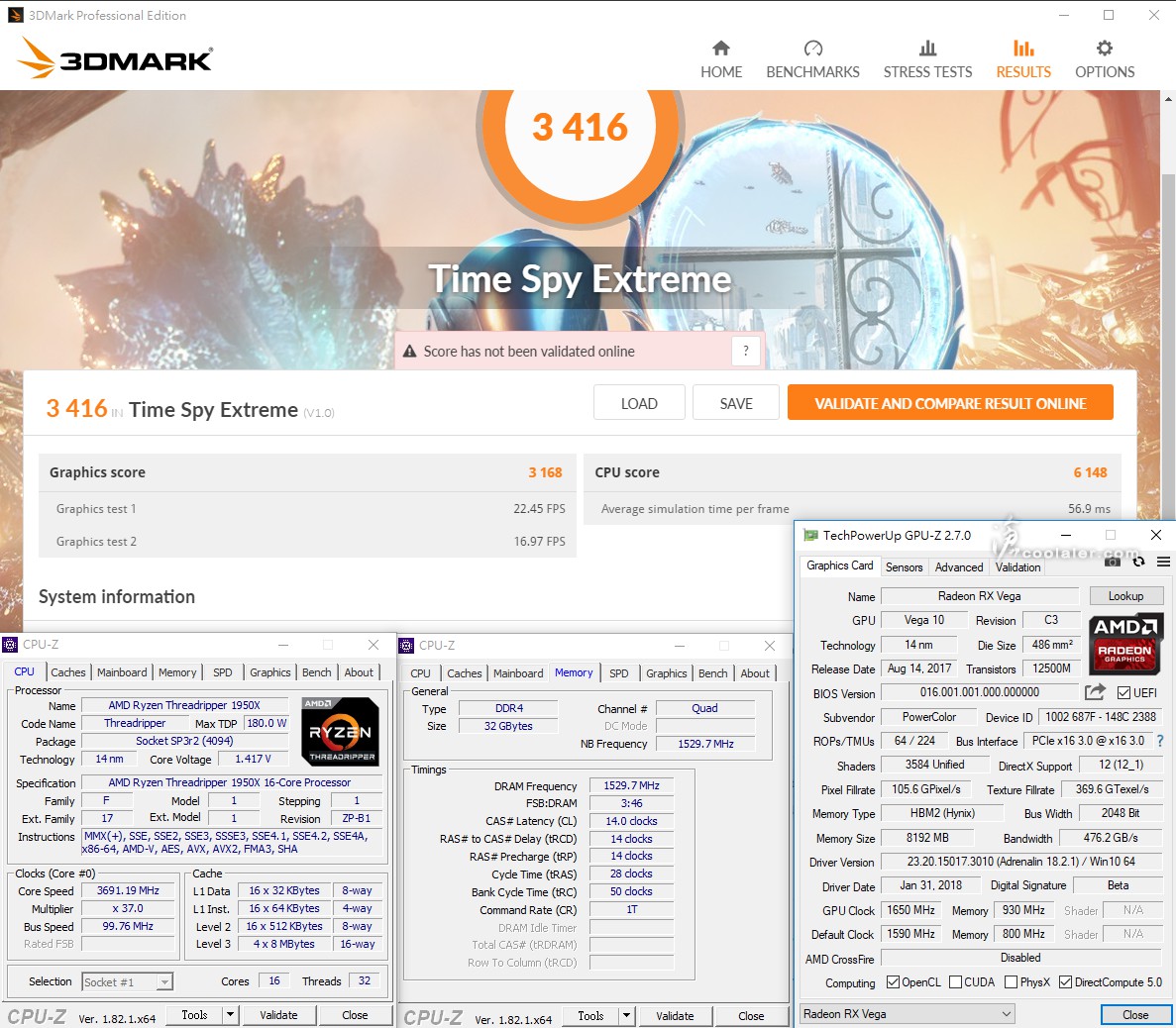Image resolution: width=1176 pixels, height=1028 pixels.
Task: Take a GPU-Z screenshot with camera icon
Action: tap(1113, 561)
